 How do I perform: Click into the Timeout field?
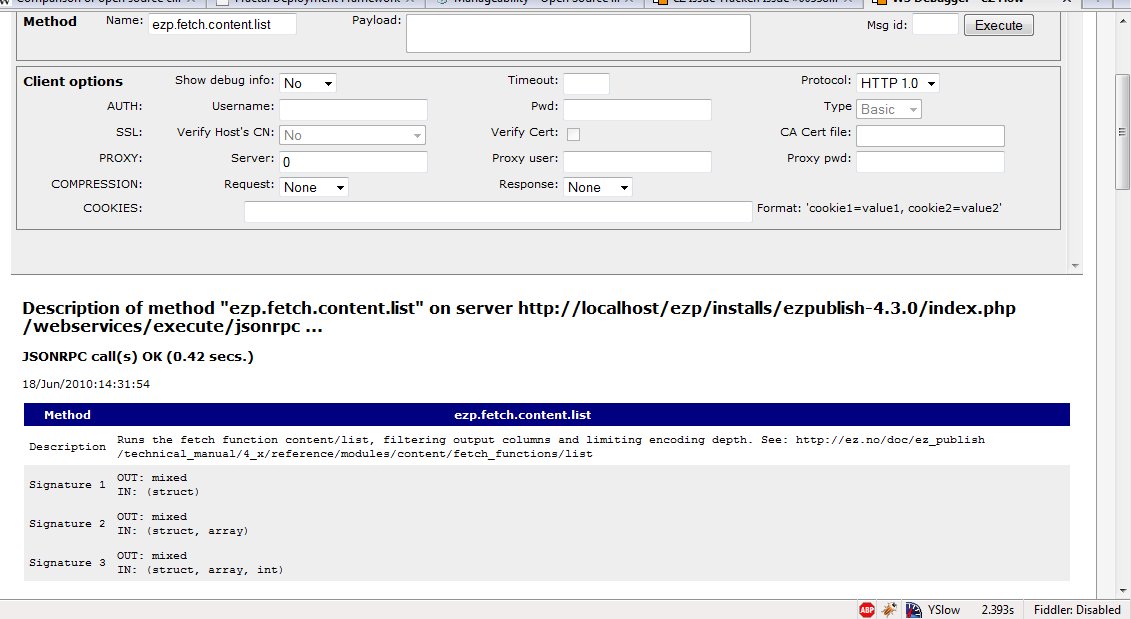click(x=586, y=83)
